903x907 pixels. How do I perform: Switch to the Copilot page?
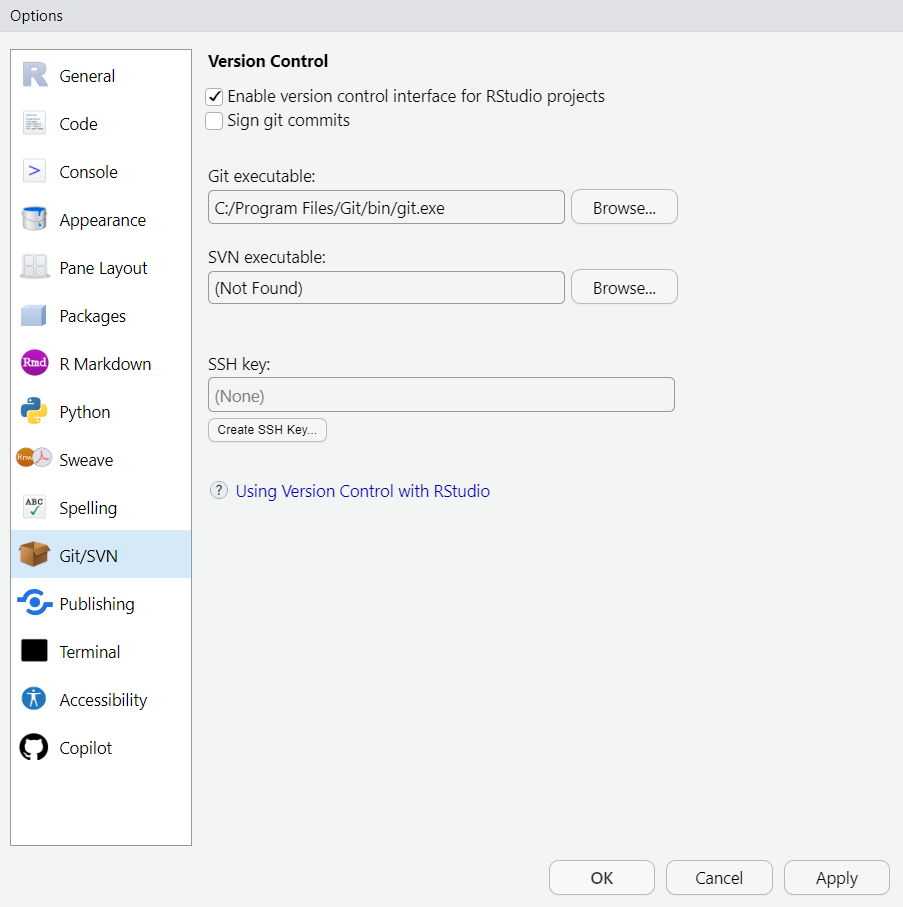pyautogui.click(x=101, y=748)
